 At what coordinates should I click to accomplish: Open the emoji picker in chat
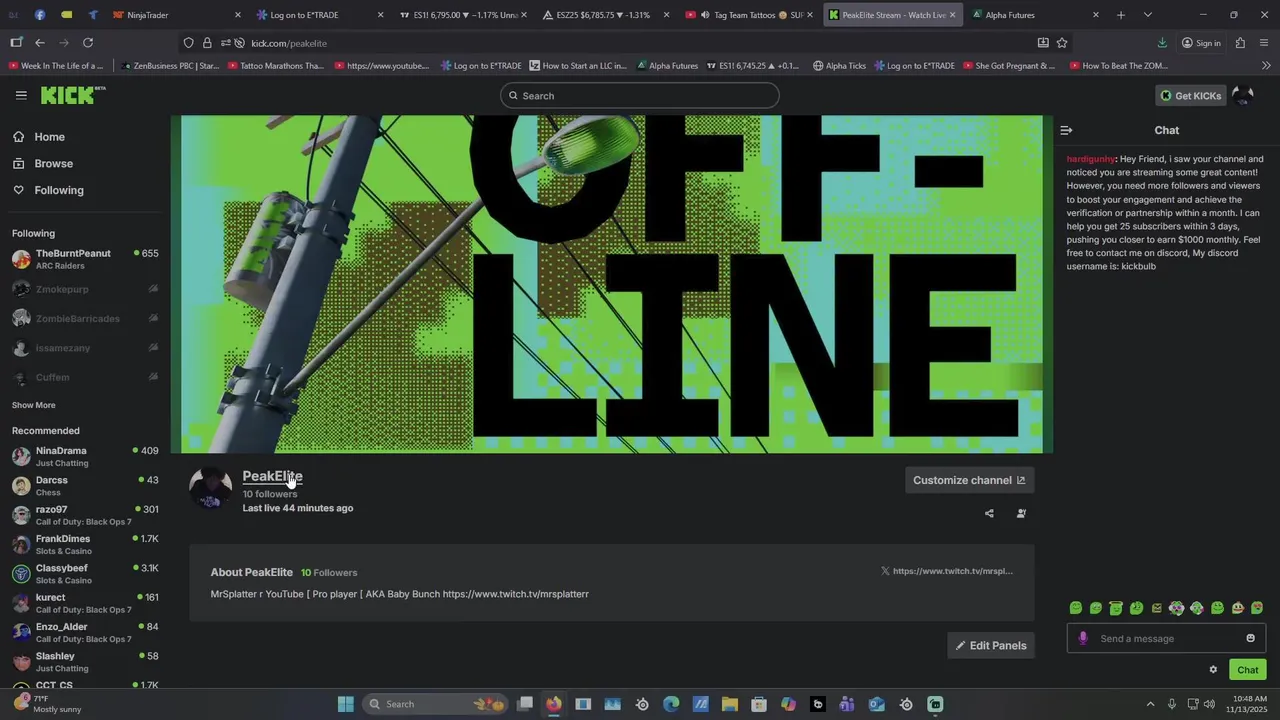coord(1250,638)
